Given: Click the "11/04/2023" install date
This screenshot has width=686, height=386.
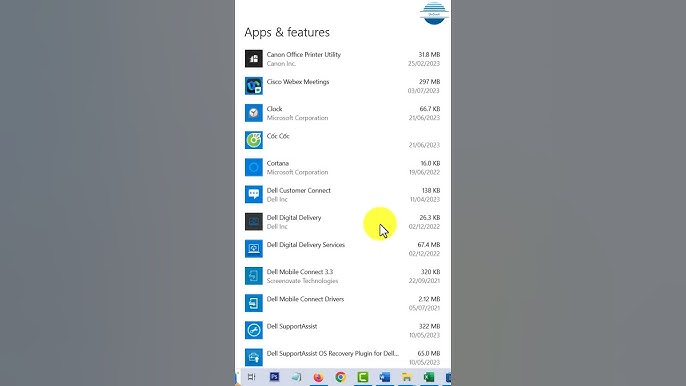Looking at the screenshot, I should [425, 200].
